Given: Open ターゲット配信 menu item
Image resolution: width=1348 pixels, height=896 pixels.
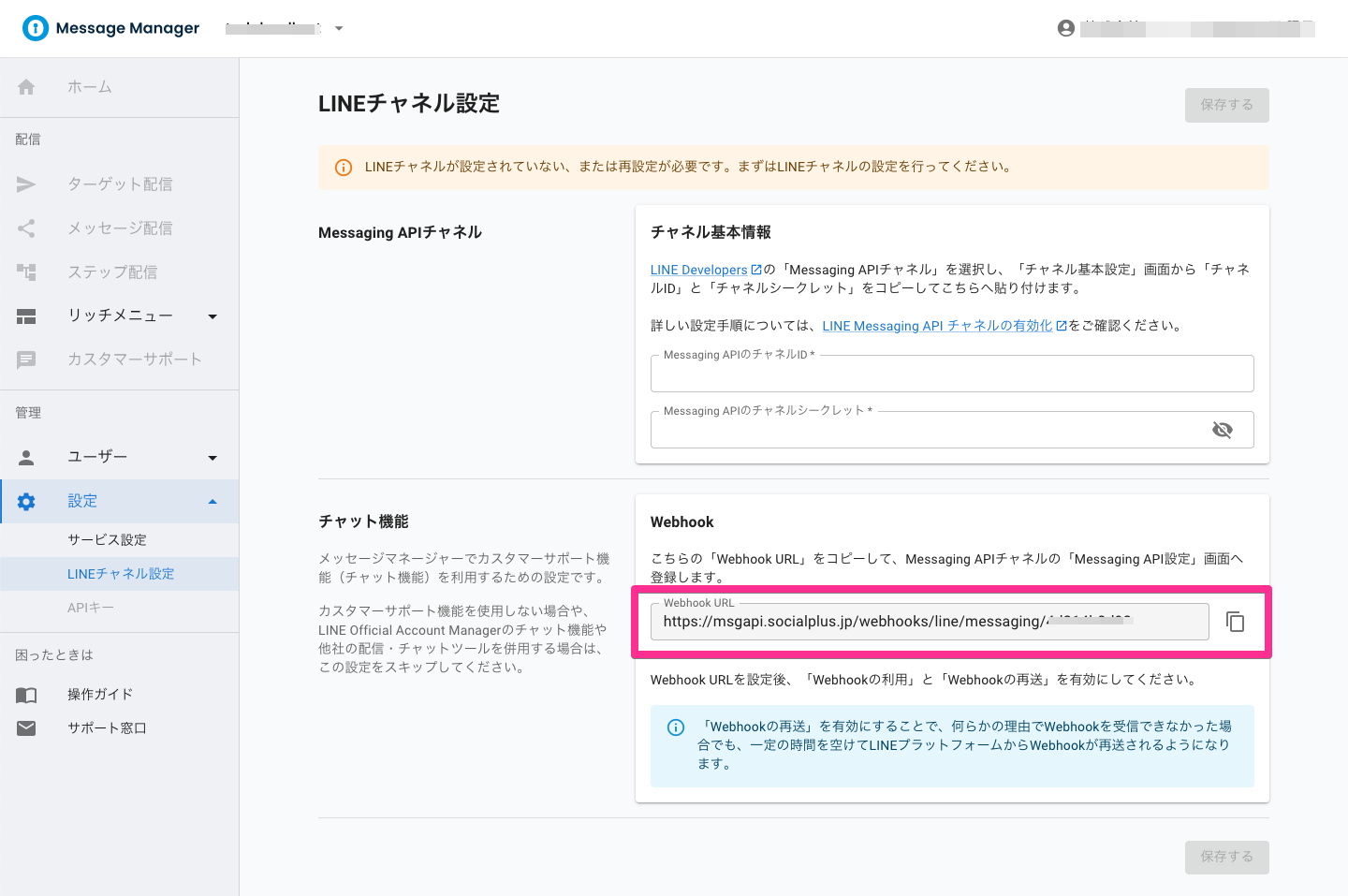Looking at the screenshot, I should [x=120, y=184].
